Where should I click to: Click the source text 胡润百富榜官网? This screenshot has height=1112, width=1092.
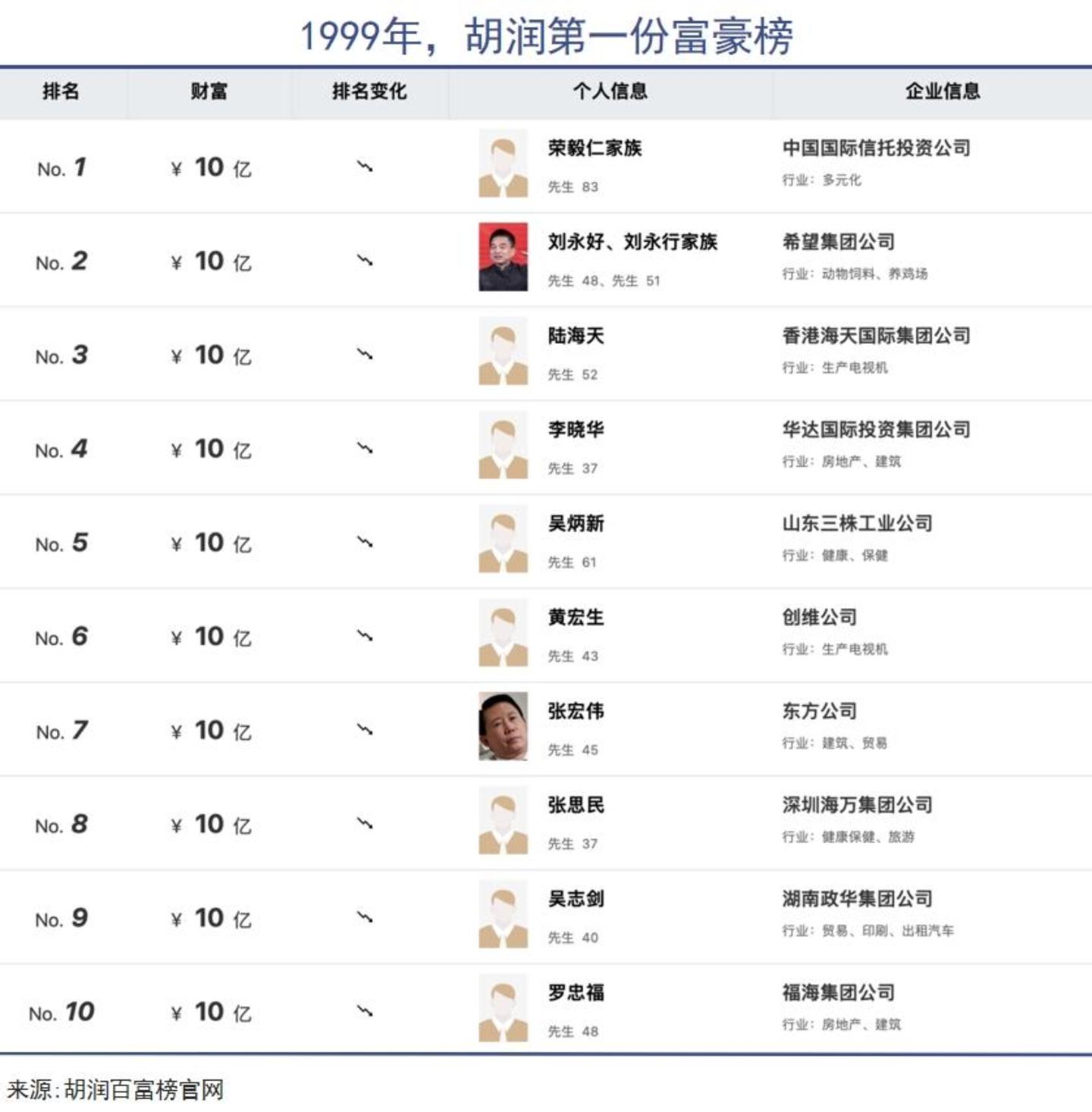(144, 1090)
